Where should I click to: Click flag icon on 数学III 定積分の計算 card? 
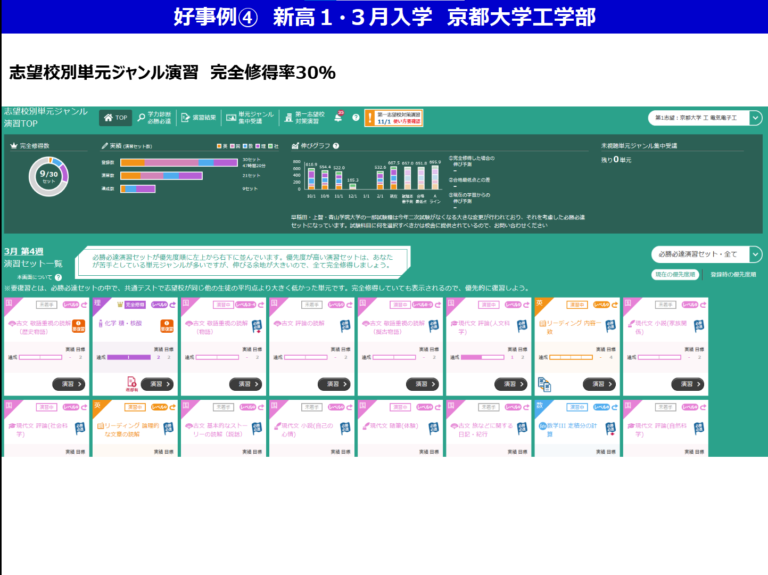[x=611, y=429]
